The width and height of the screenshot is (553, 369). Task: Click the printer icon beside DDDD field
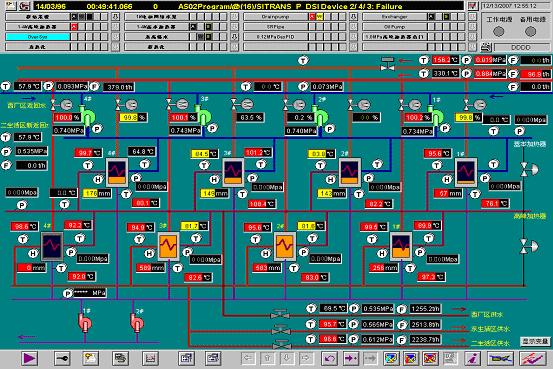point(487,47)
